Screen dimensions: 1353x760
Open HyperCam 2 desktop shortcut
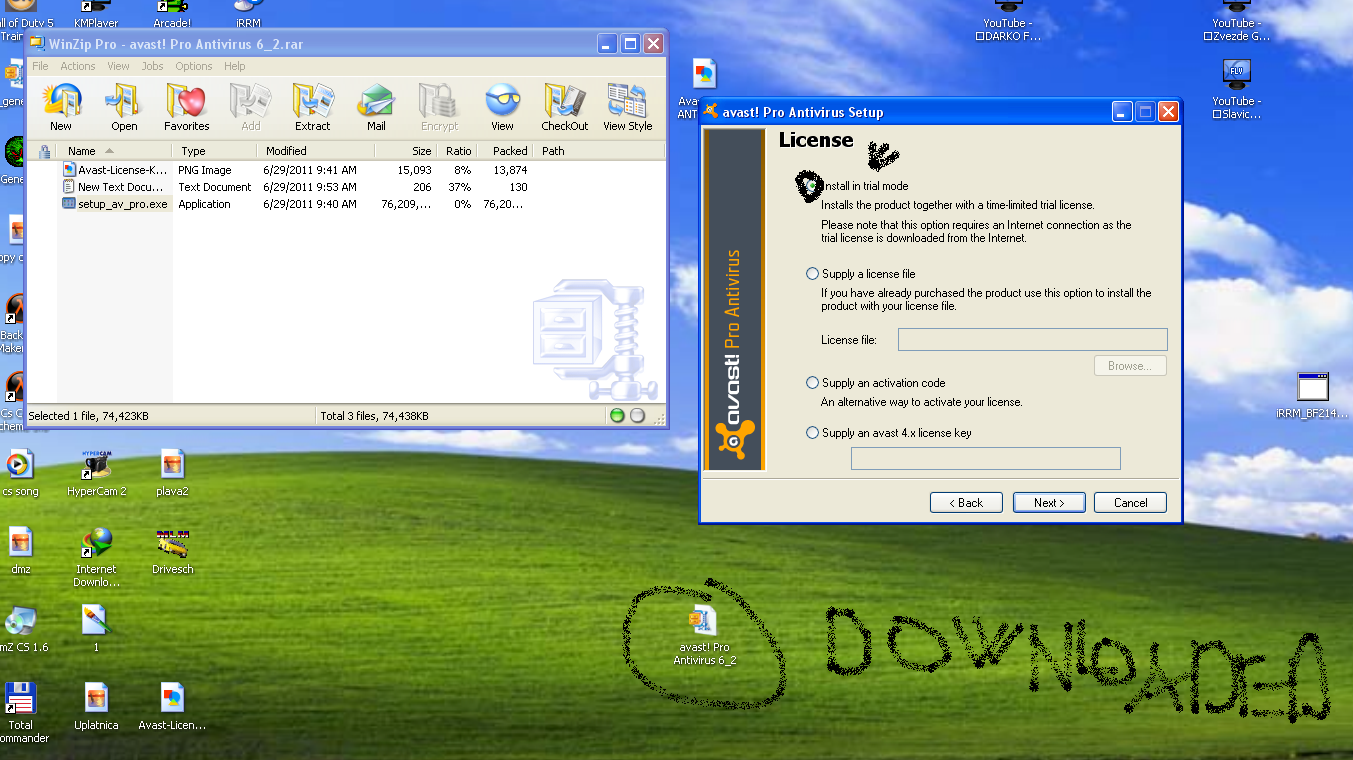(97, 473)
